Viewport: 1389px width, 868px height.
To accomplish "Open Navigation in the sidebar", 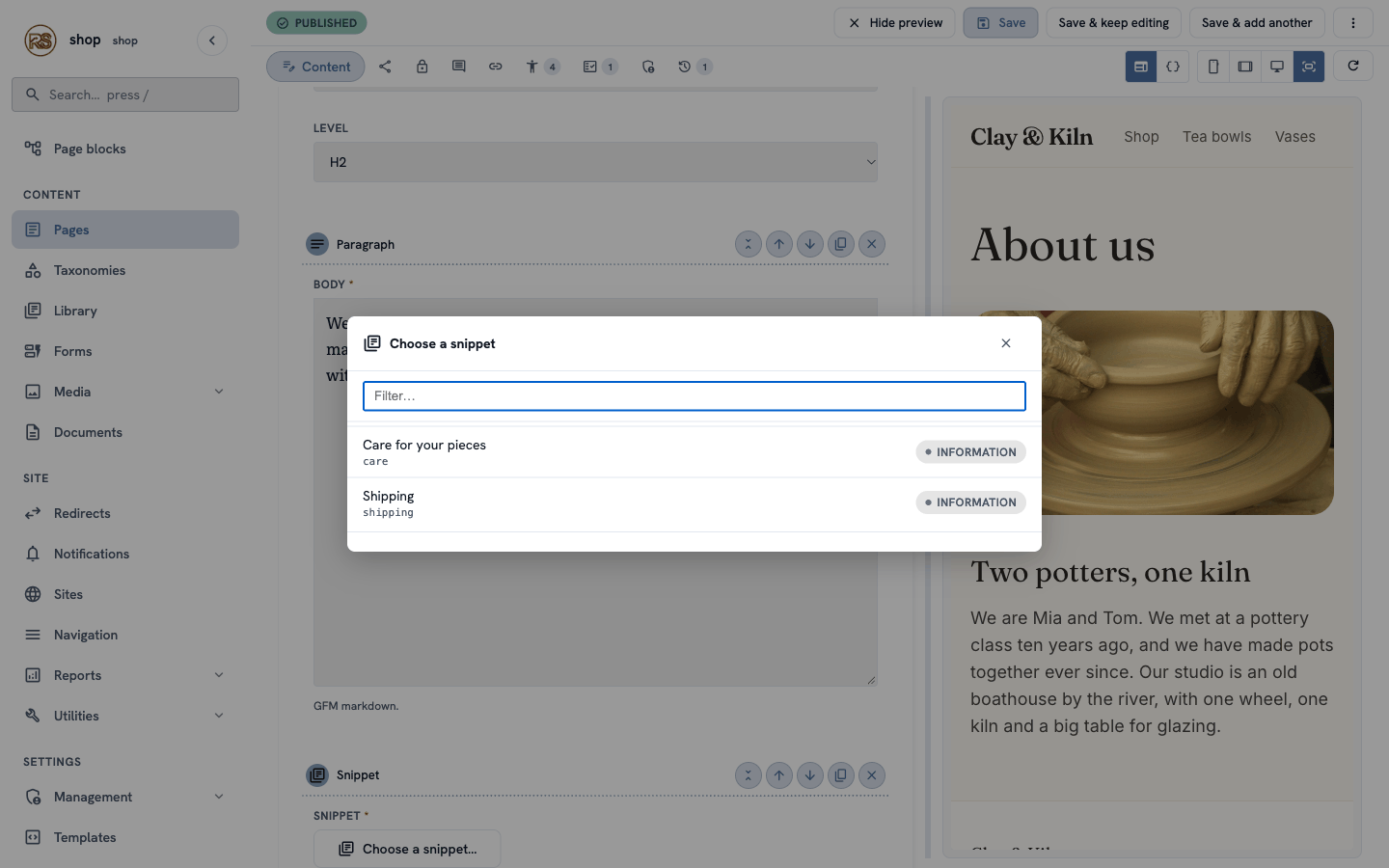I will coord(125,635).
